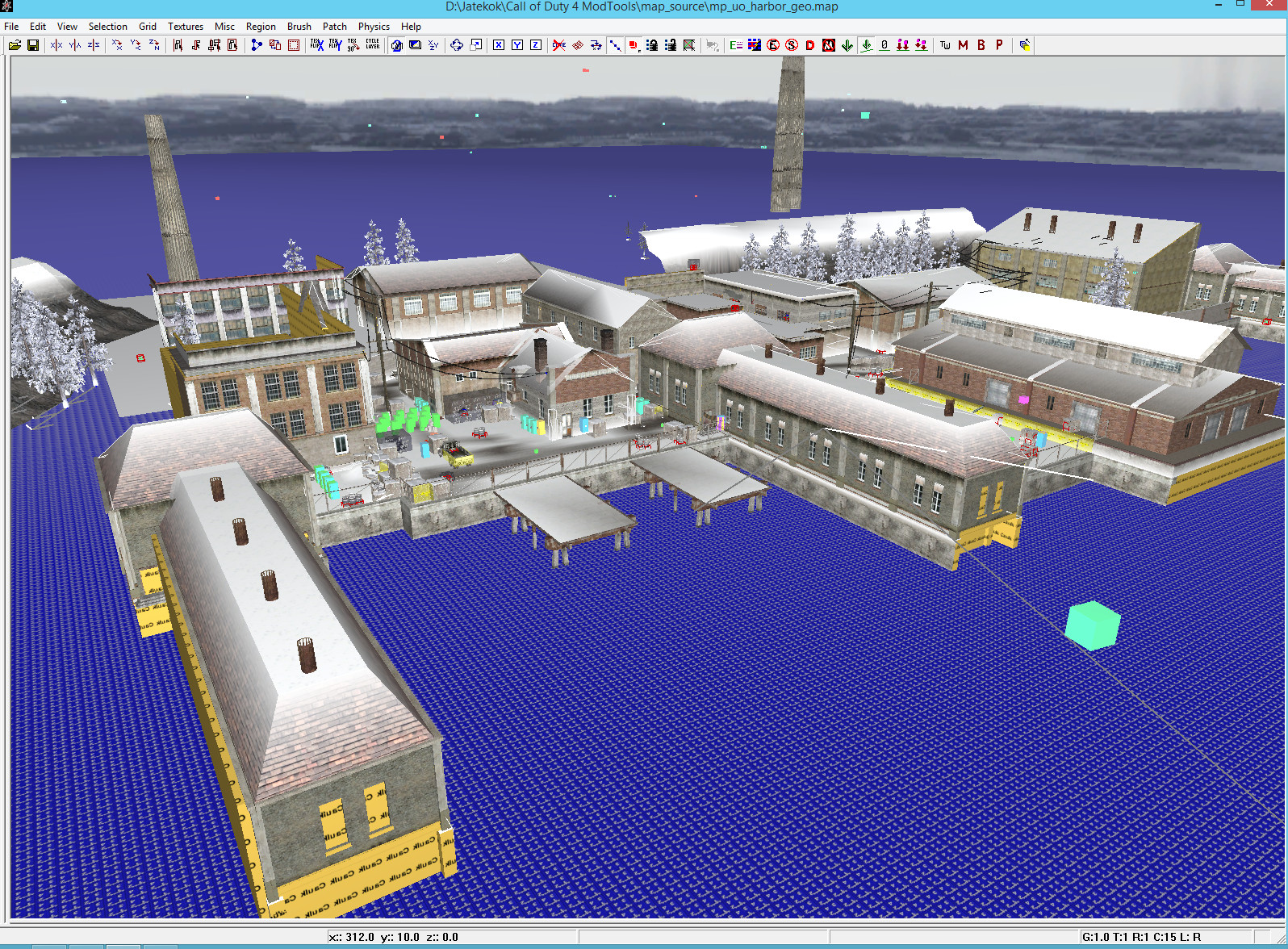
Task: Toggle the X axis lock button
Action: tap(499, 45)
